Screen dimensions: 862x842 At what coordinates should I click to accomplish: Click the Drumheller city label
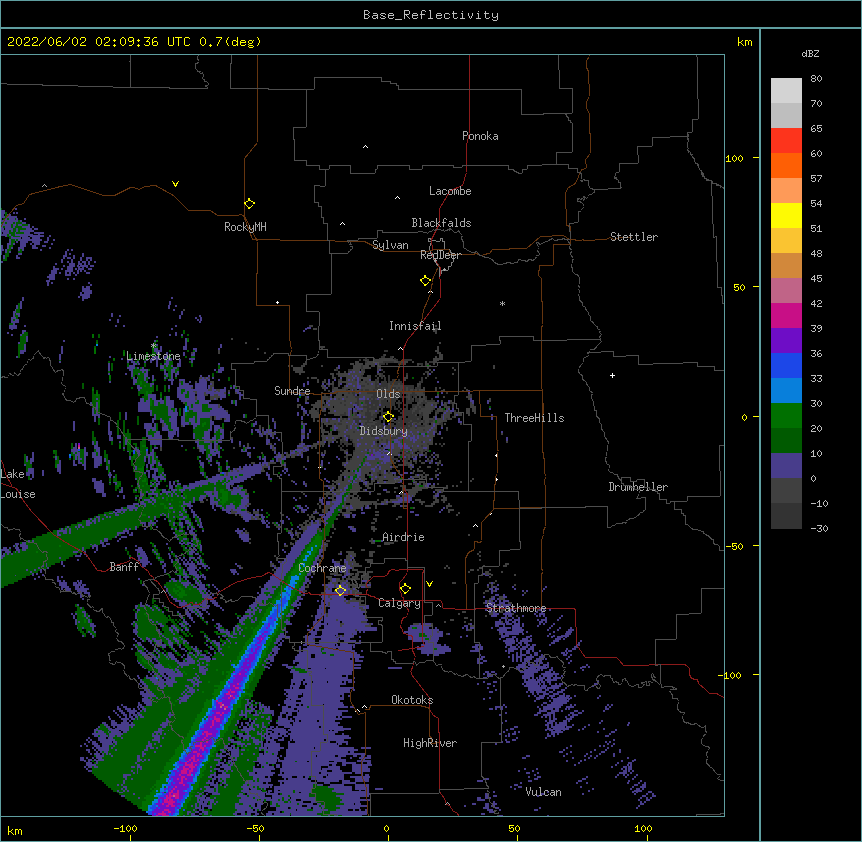638,487
